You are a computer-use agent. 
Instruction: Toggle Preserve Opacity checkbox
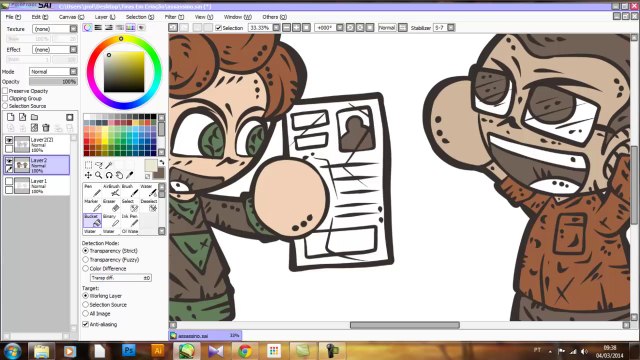tap(5, 91)
